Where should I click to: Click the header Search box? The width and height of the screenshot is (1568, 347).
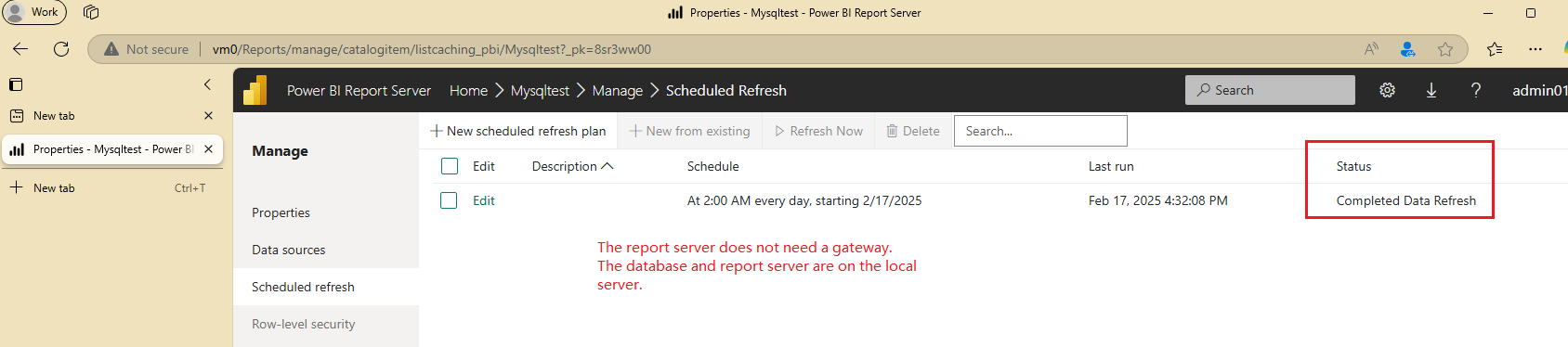(x=1270, y=90)
